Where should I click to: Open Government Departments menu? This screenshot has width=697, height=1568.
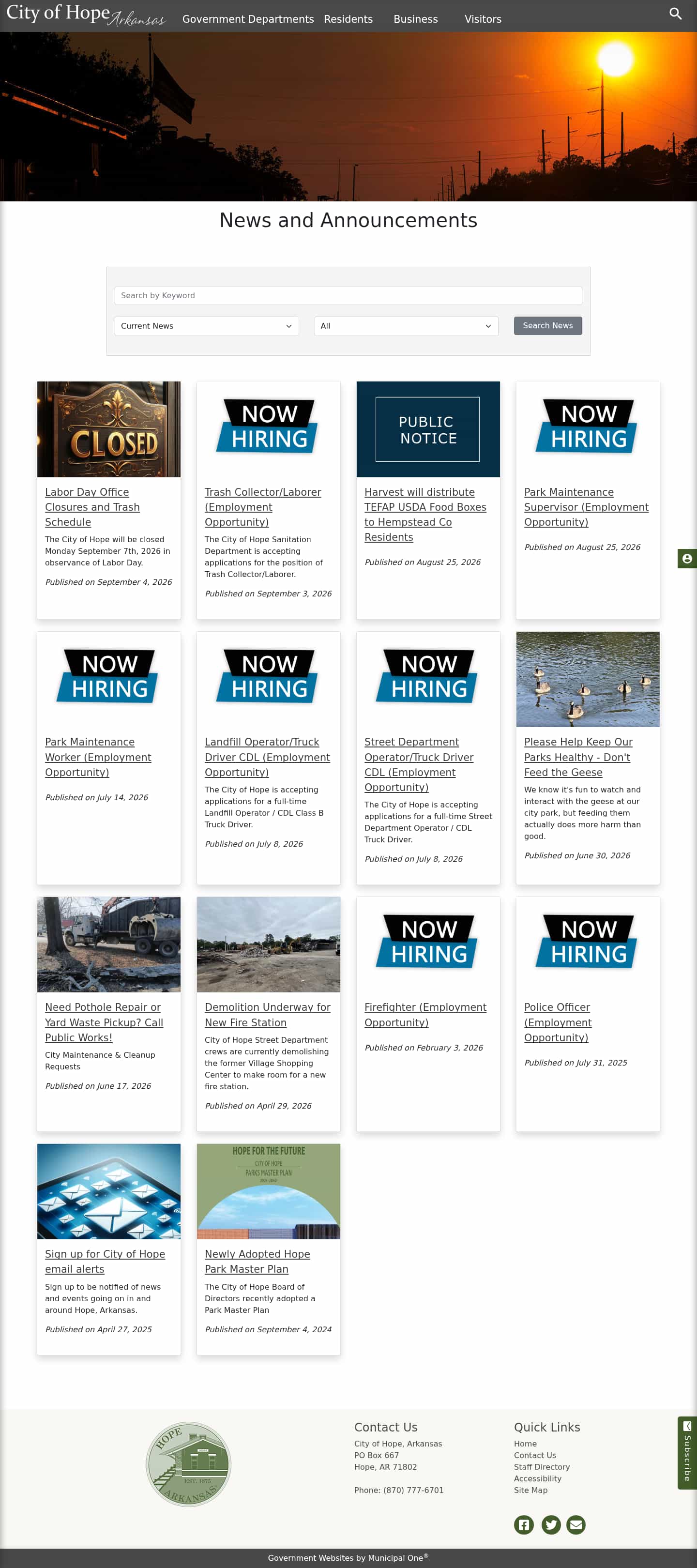pyautogui.click(x=248, y=19)
